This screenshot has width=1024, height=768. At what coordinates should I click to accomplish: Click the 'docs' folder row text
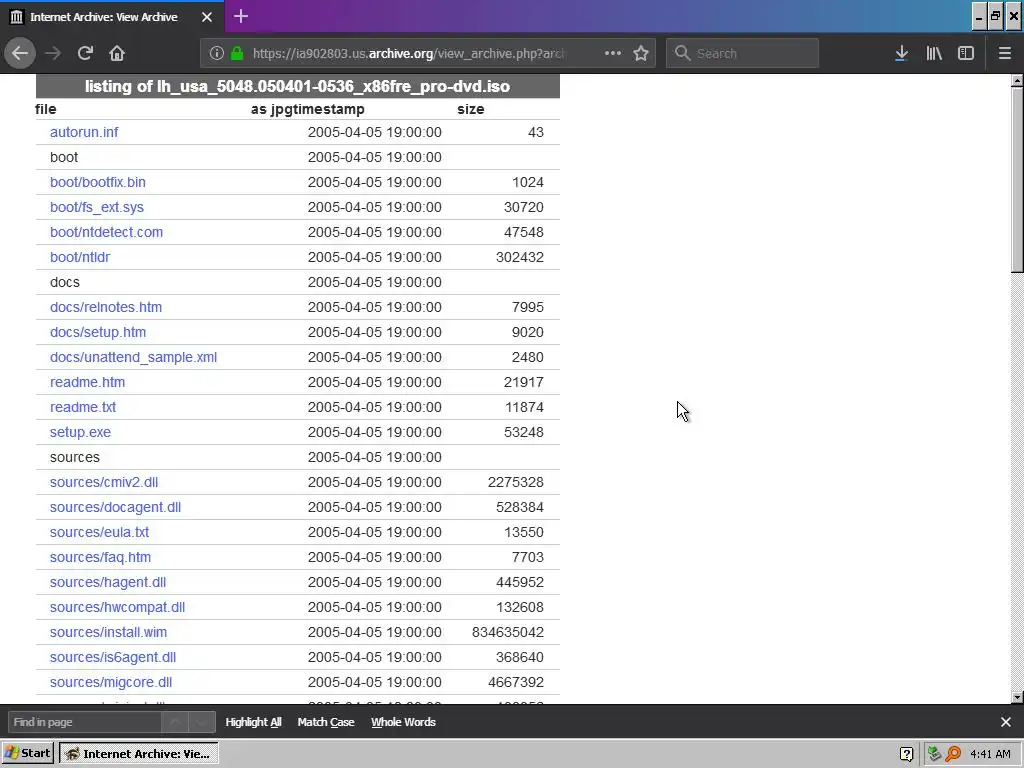point(65,282)
